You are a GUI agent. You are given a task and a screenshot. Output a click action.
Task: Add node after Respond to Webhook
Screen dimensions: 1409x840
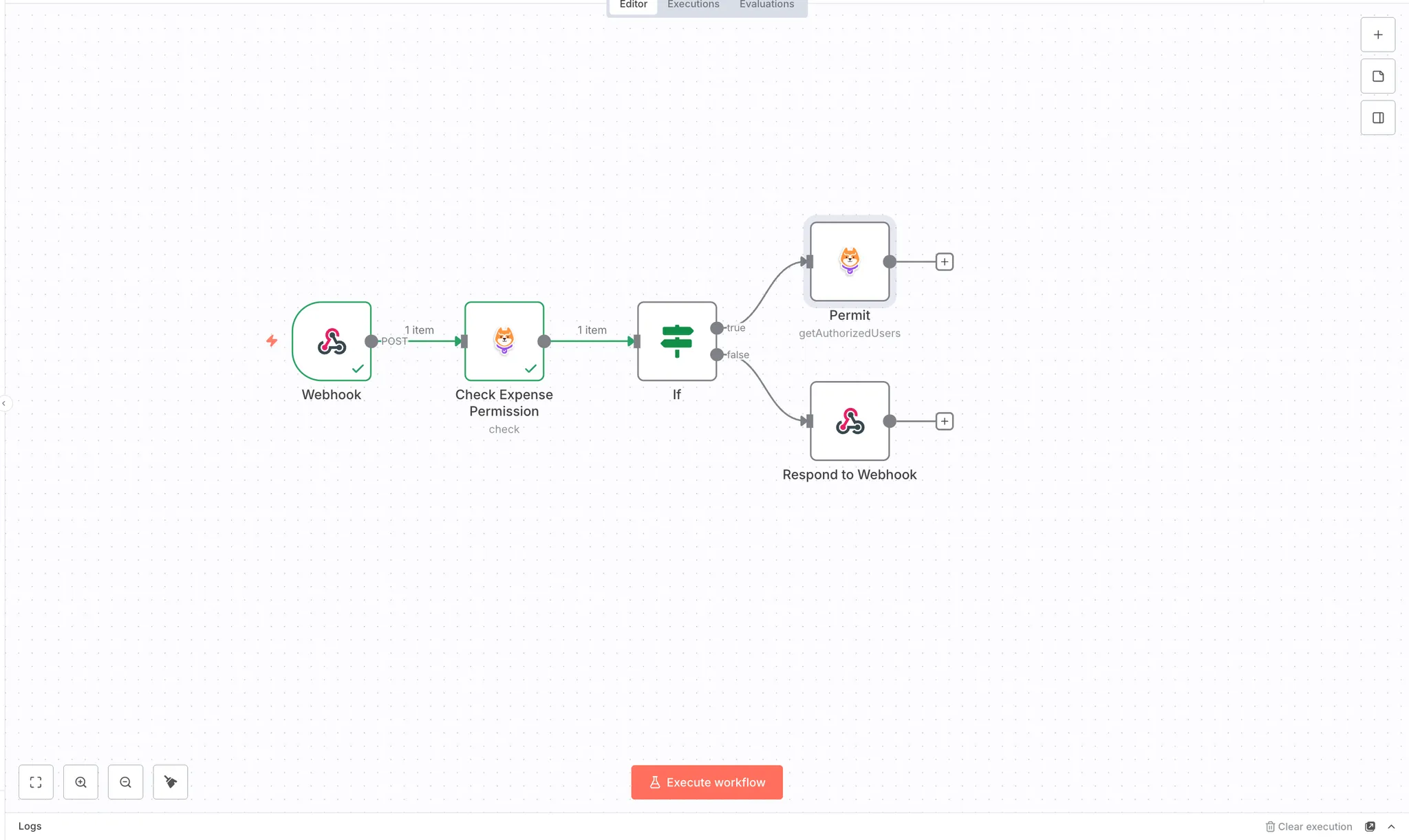click(944, 421)
